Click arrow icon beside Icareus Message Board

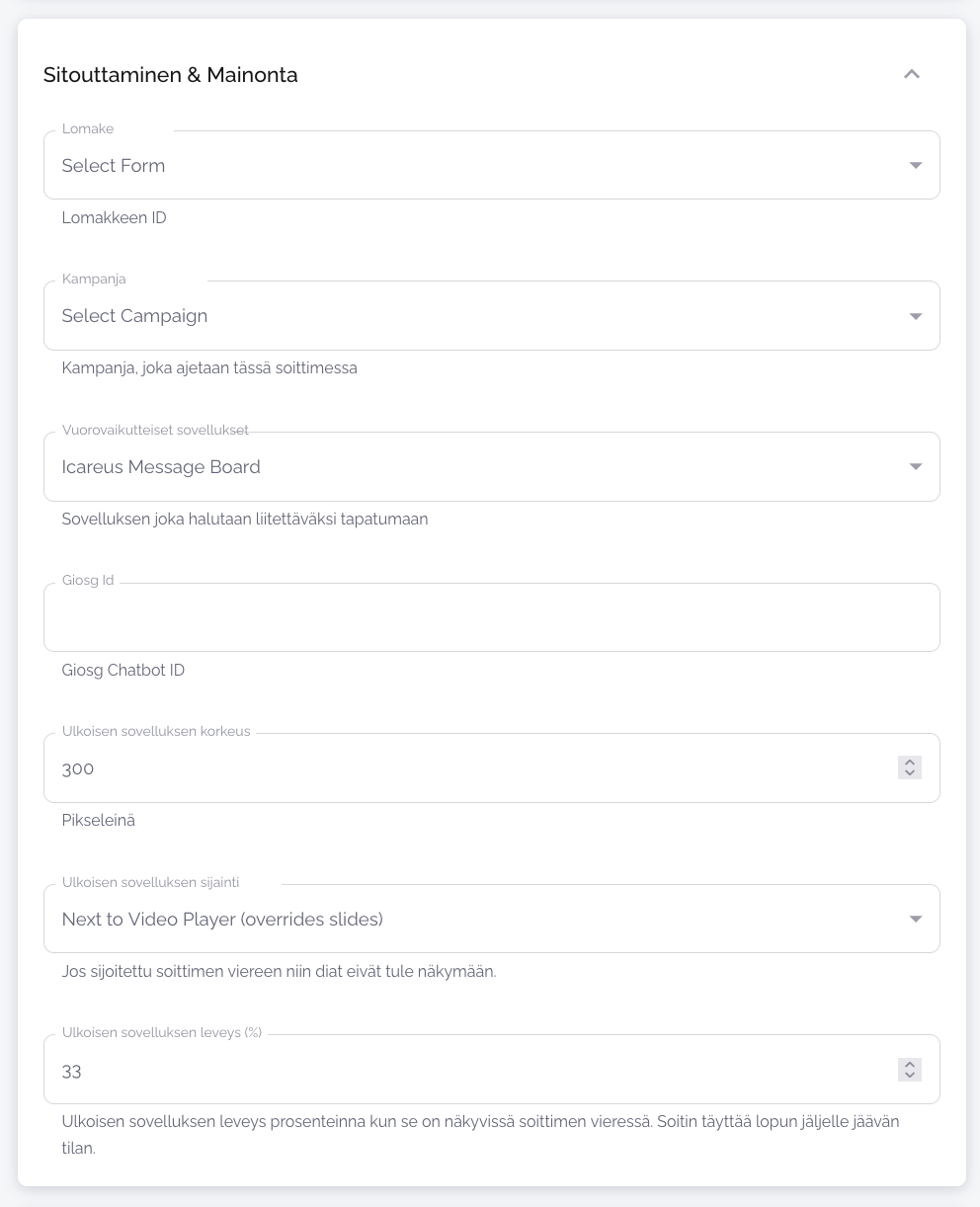tap(916, 467)
